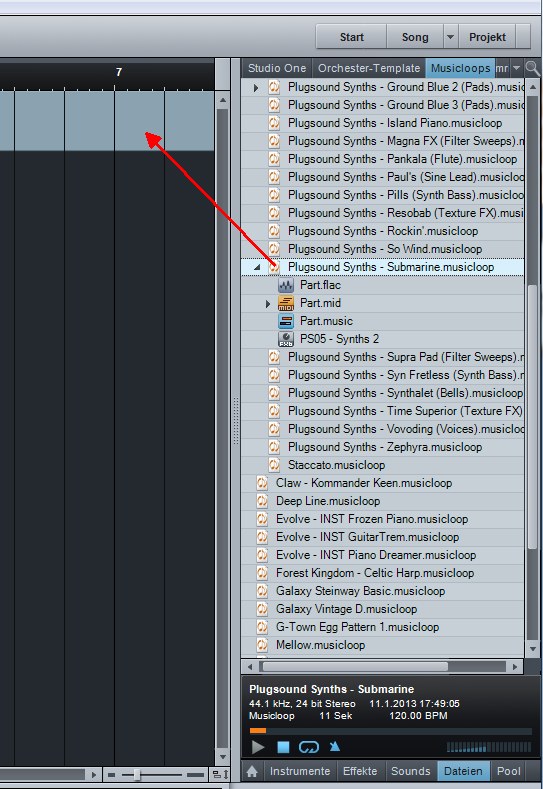Select Plugsound Synths - Synthalet (Bells).musicloop
Viewport: 543px width, 789px height.
(382, 393)
